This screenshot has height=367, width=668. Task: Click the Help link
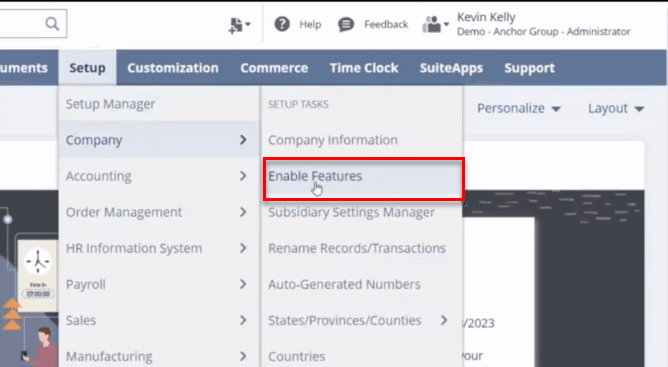pyautogui.click(x=310, y=24)
